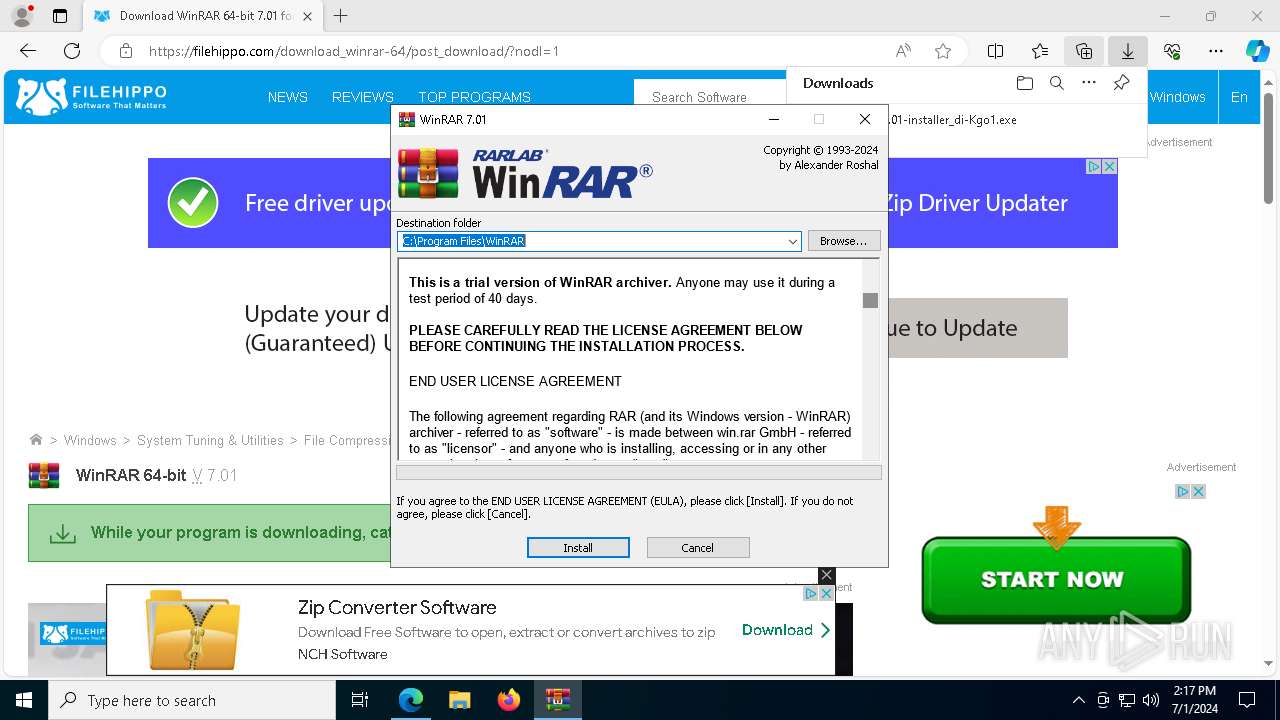This screenshot has width=1280, height=720.
Task: Open notification center icon
Action: (1247, 700)
